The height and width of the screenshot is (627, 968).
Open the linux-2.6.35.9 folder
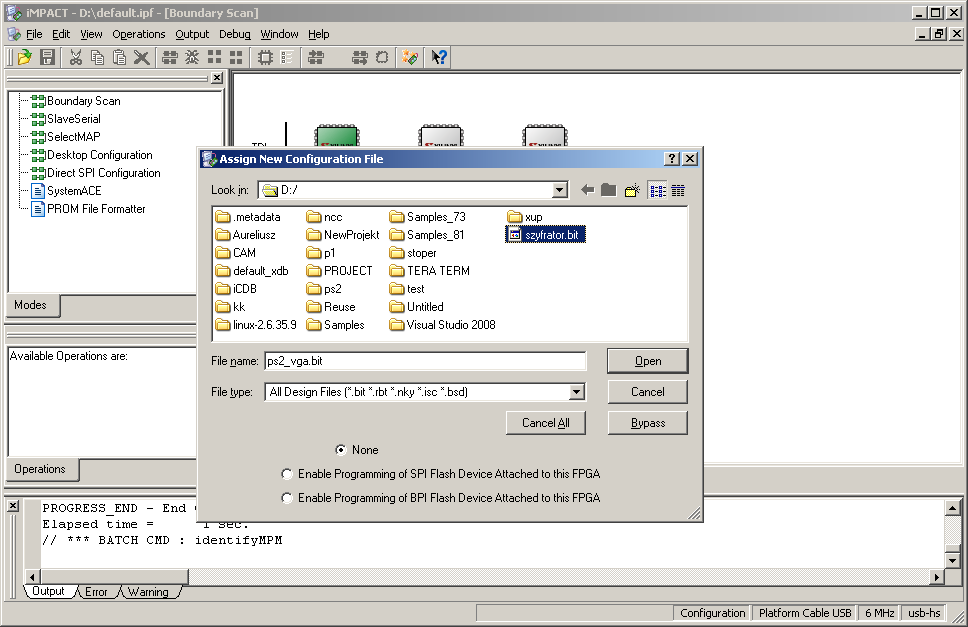pyautogui.click(x=256, y=325)
